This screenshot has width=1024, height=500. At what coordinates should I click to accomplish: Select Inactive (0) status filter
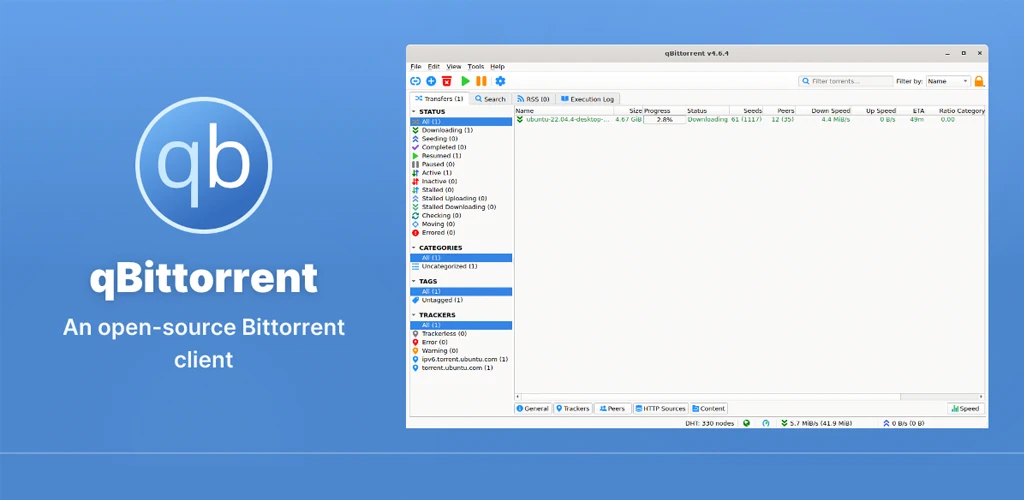point(461,181)
